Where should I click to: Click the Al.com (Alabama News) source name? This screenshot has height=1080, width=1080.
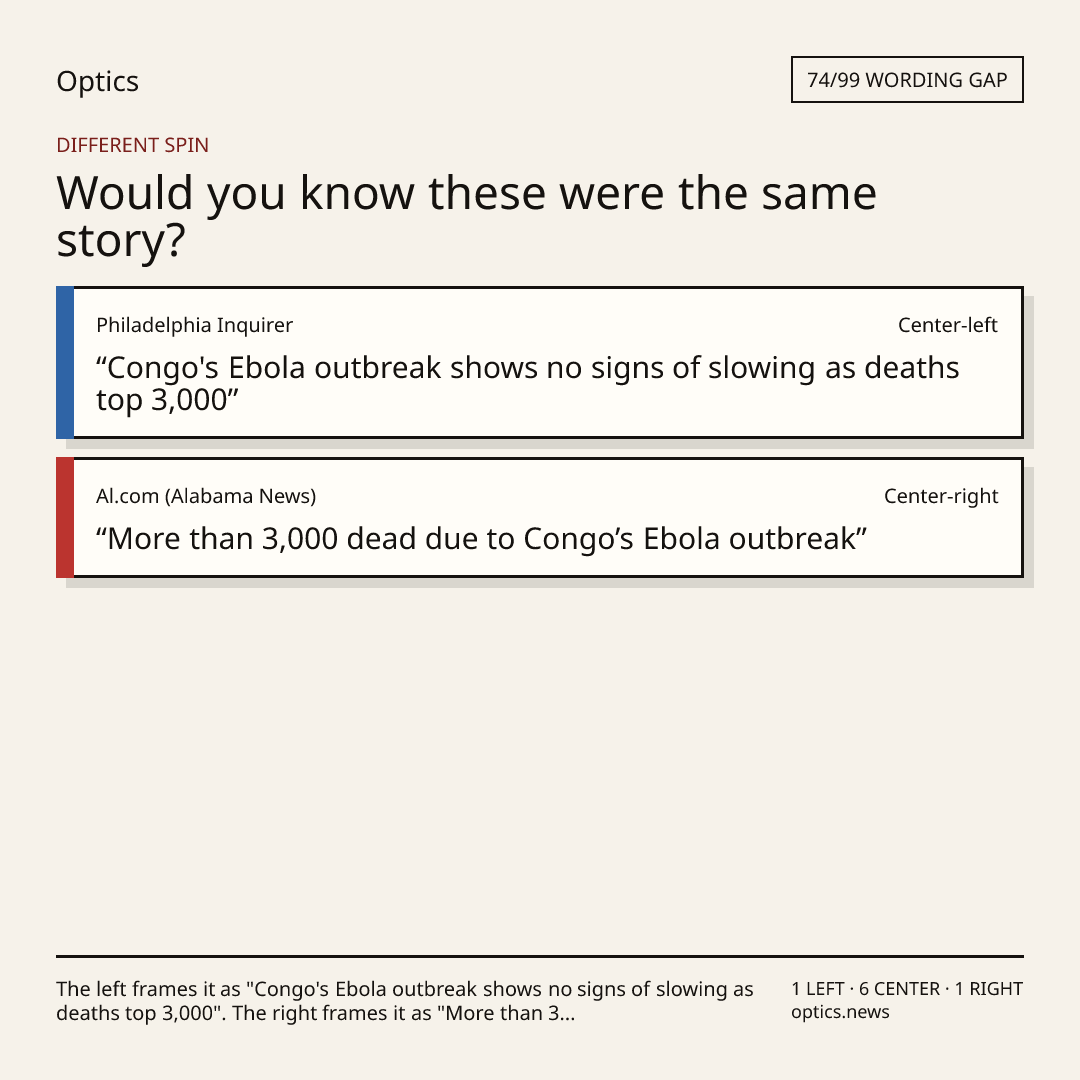(x=206, y=496)
